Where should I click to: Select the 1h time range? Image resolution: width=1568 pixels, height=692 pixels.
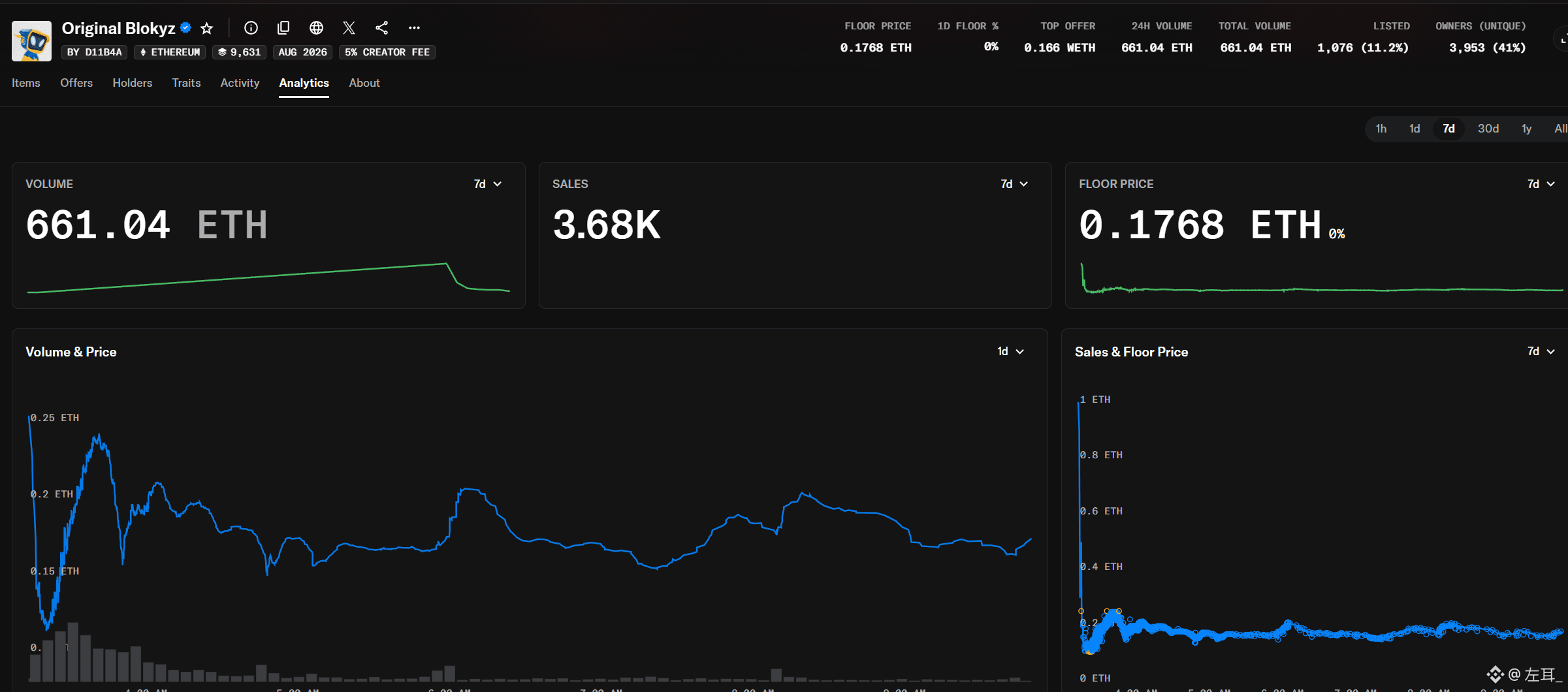point(1381,129)
